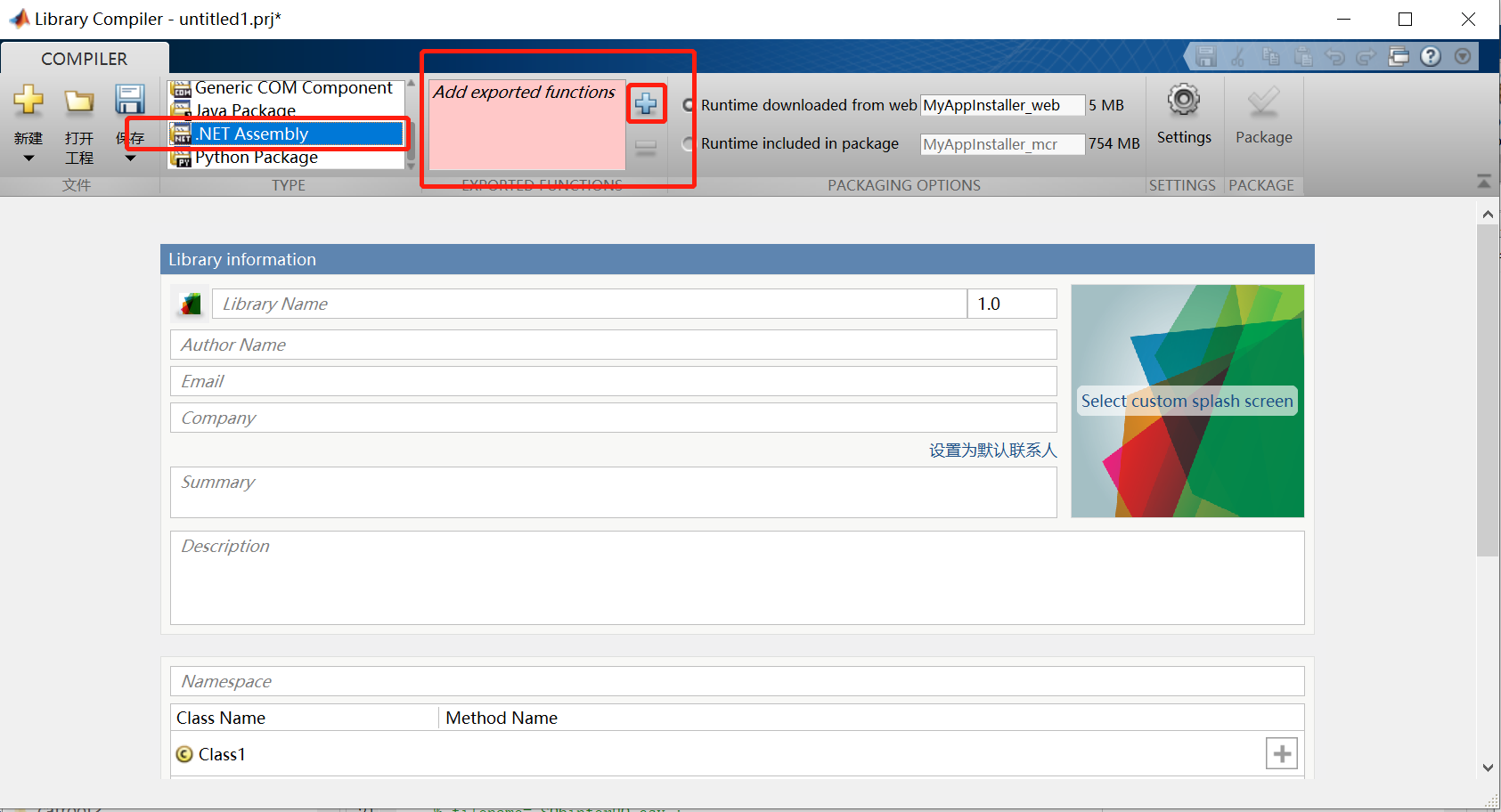Maximize the Library Compiler window
Screen dimensions: 1501x812
[x=1405, y=19]
